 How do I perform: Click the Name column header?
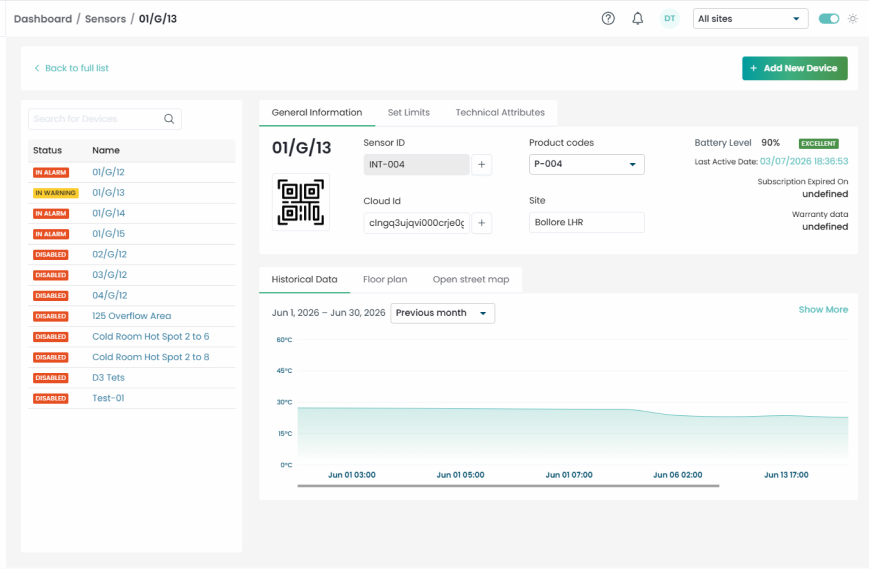tap(106, 150)
